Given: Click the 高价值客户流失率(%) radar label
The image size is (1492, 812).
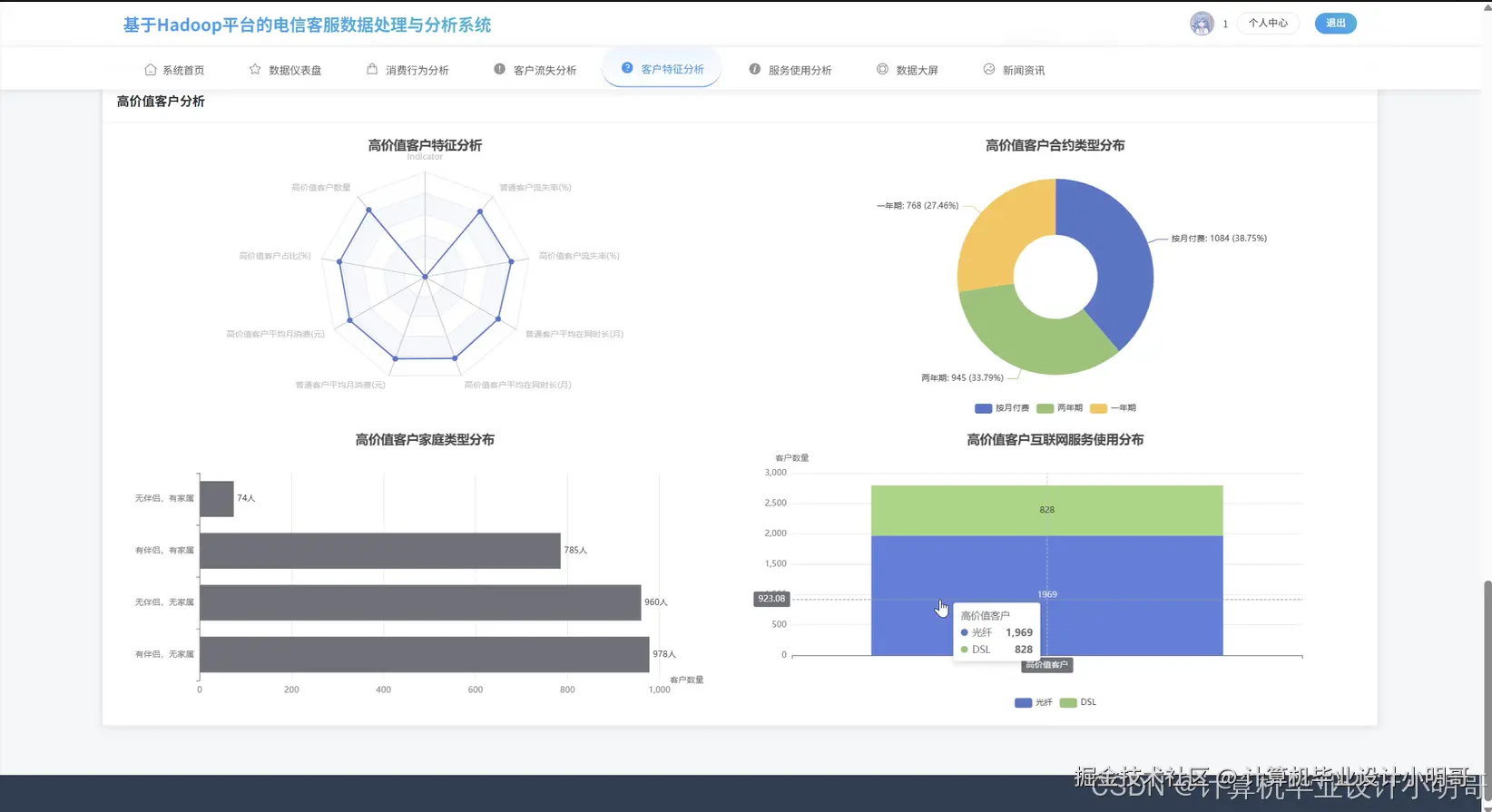Looking at the screenshot, I should tap(579, 256).
